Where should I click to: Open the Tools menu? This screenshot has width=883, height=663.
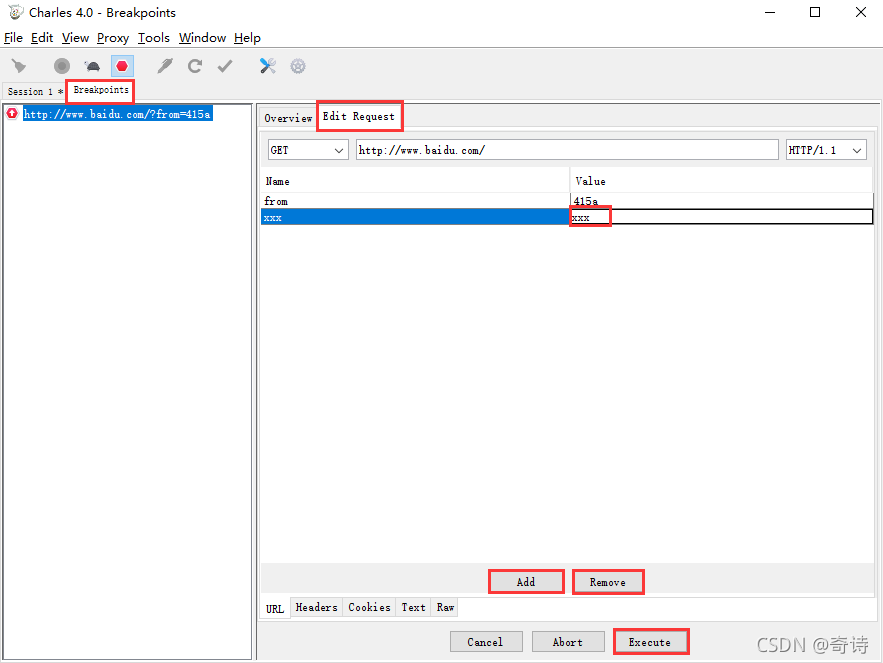coord(154,38)
